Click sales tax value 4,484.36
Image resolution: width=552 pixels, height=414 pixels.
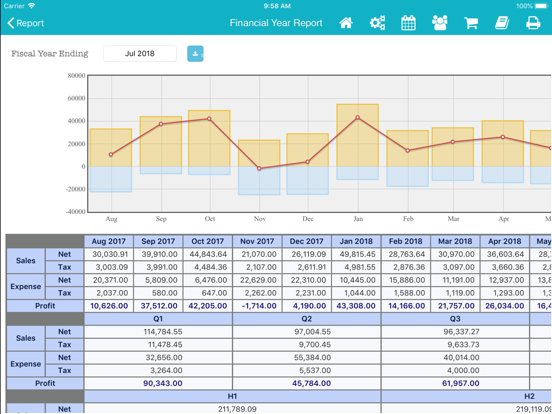[211, 267]
